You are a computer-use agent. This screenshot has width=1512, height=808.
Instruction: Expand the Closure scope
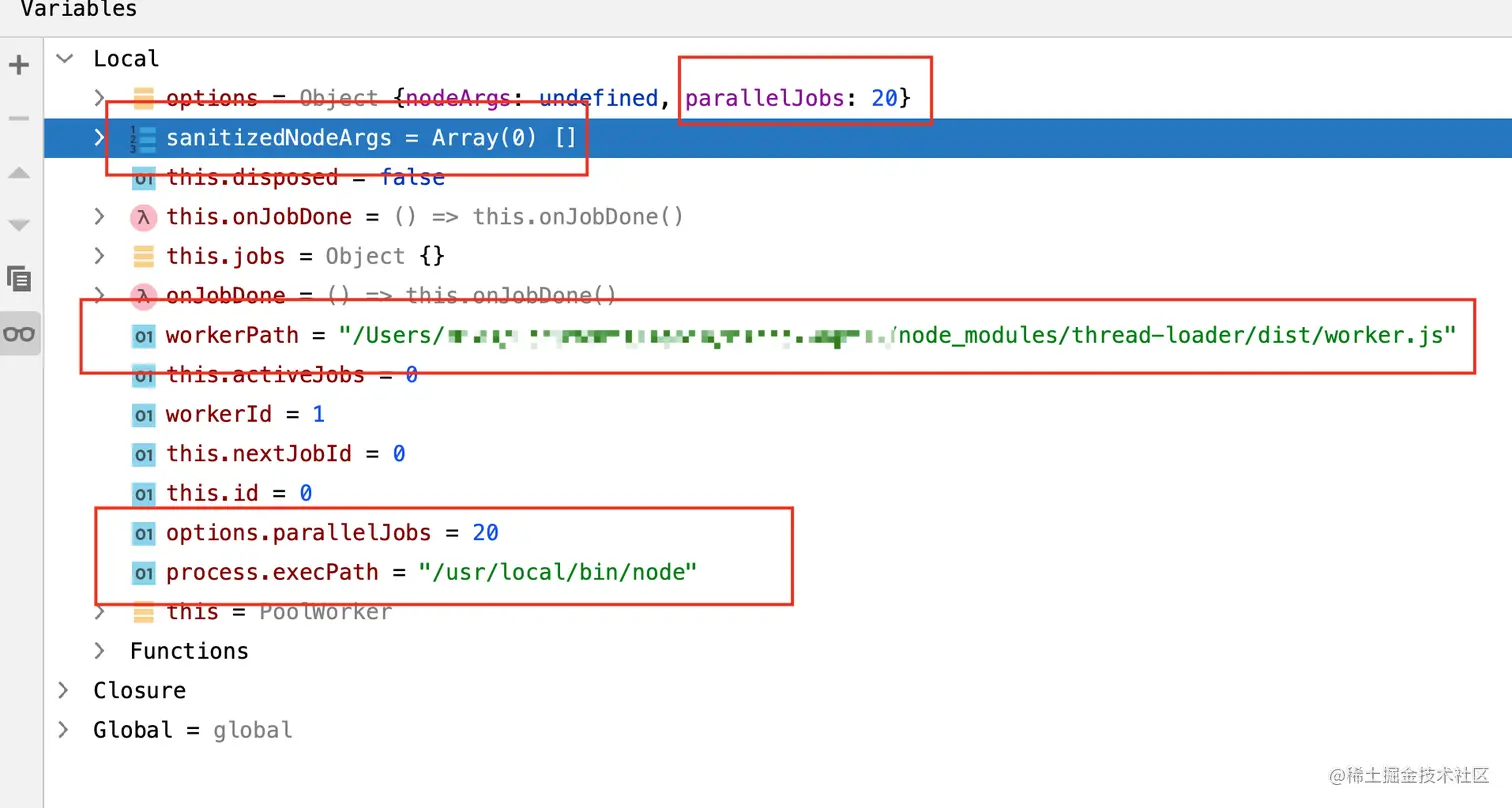click(x=65, y=690)
